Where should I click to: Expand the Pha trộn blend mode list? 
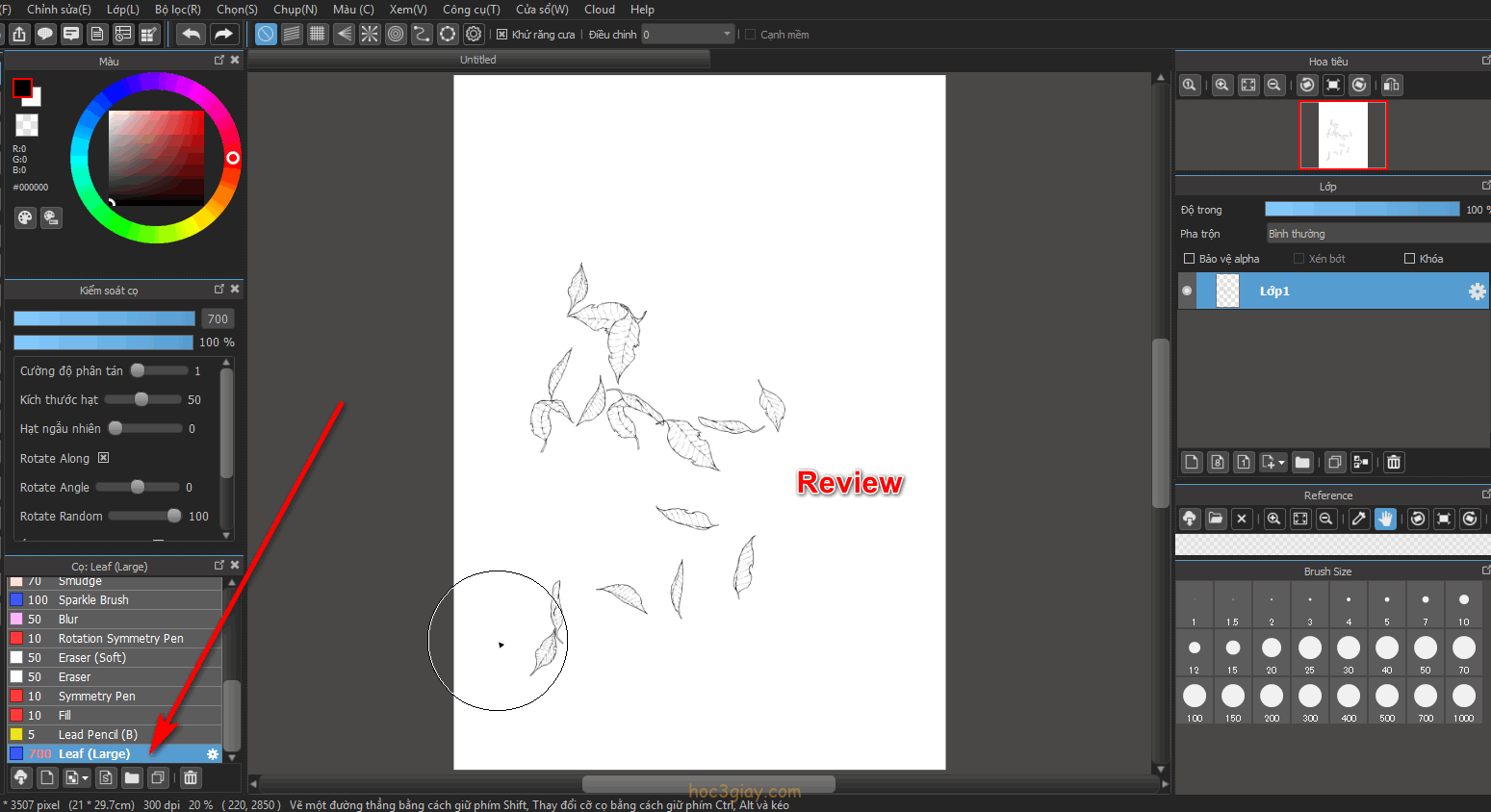(1376, 234)
